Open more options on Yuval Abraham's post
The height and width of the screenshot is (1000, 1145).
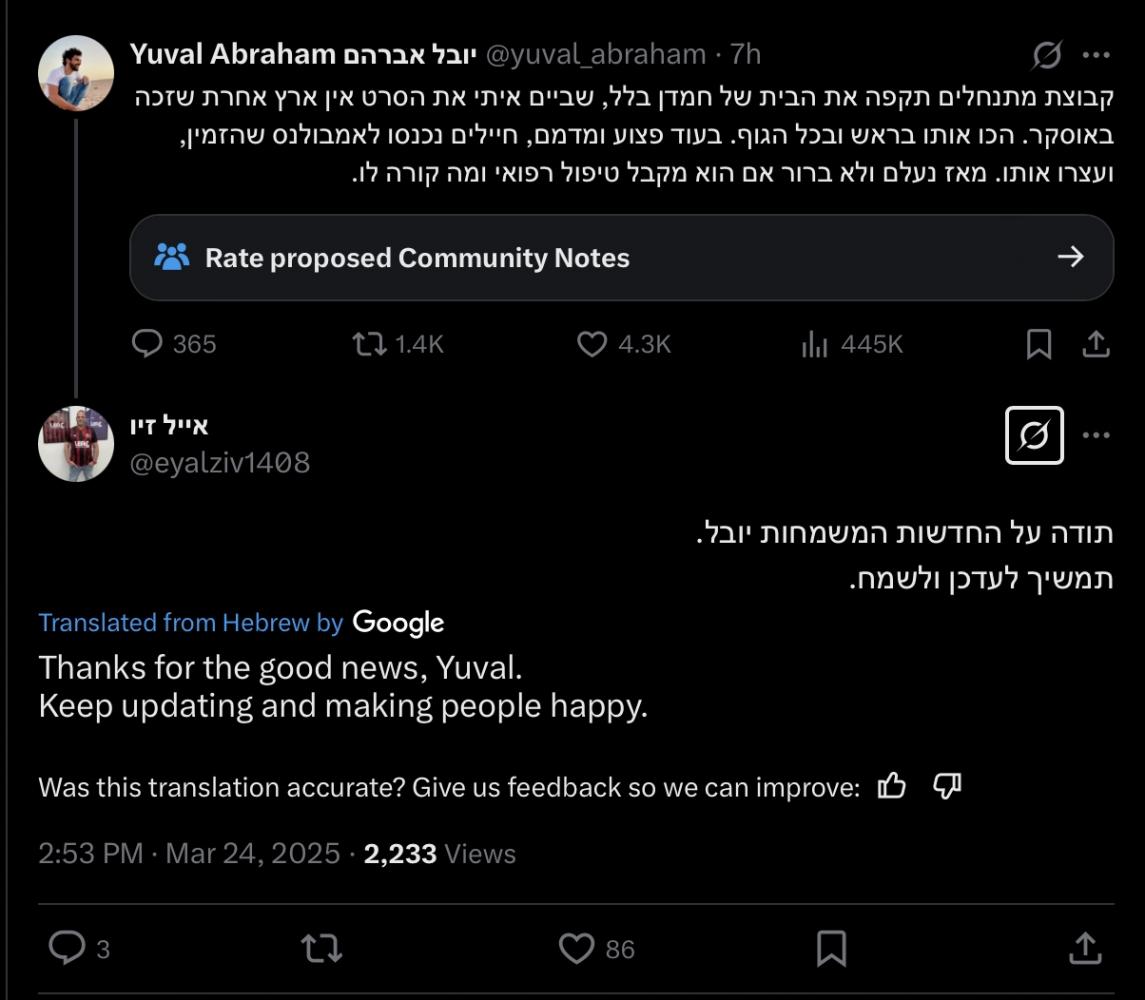[x=1097, y=56]
